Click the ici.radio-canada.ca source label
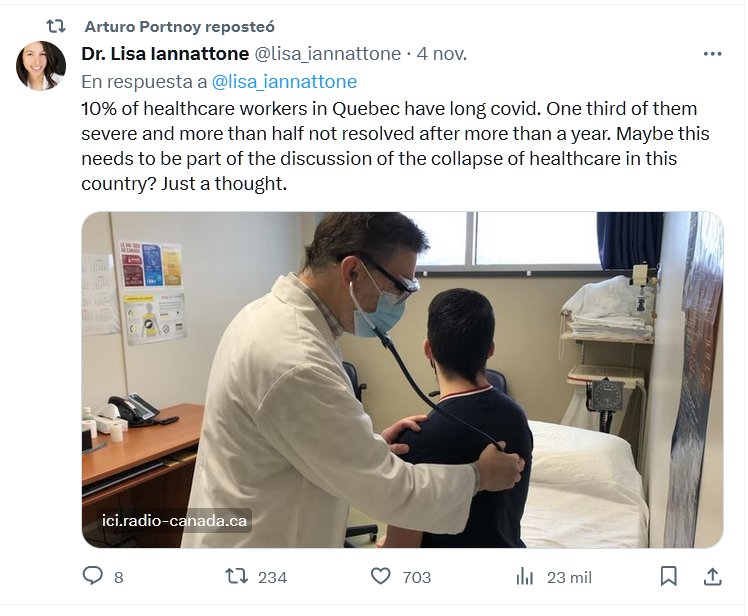748x616 pixels. [x=174, y=521]
